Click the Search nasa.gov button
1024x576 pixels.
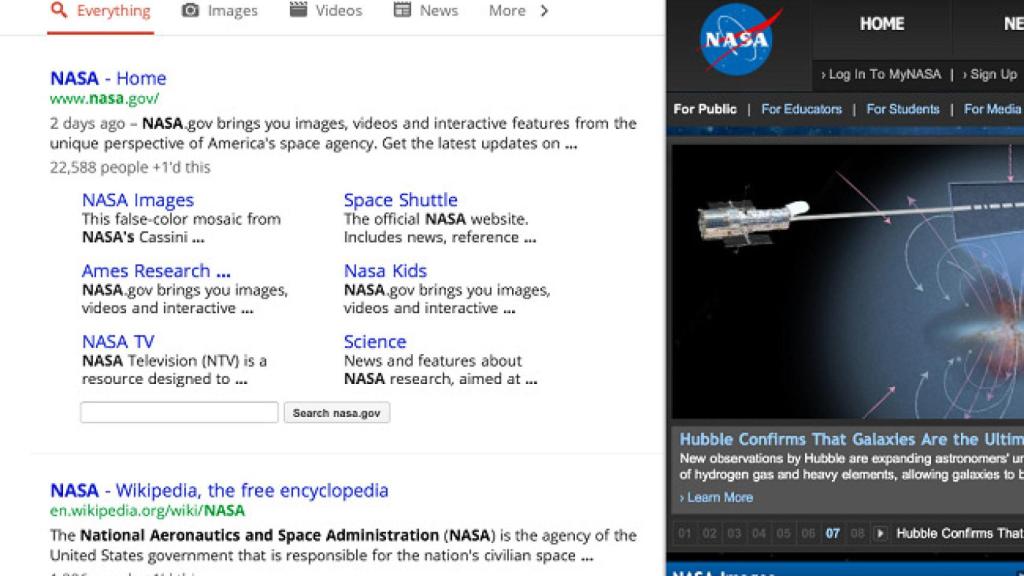(x=336, y=413)
